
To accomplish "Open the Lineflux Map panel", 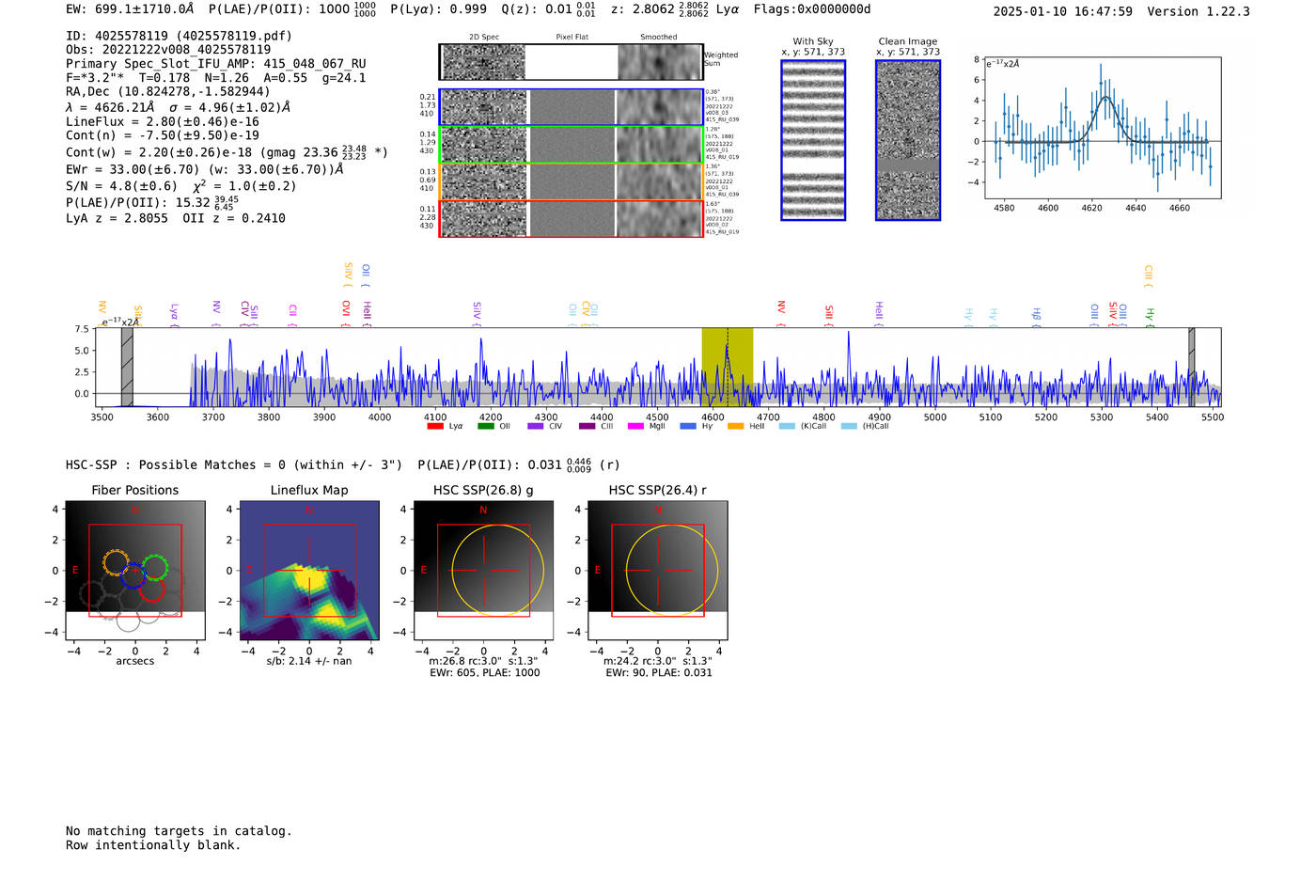I will 309,570.
